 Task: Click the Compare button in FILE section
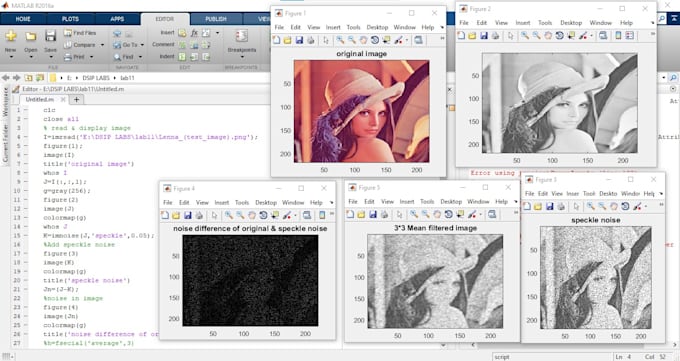point(80,45)
